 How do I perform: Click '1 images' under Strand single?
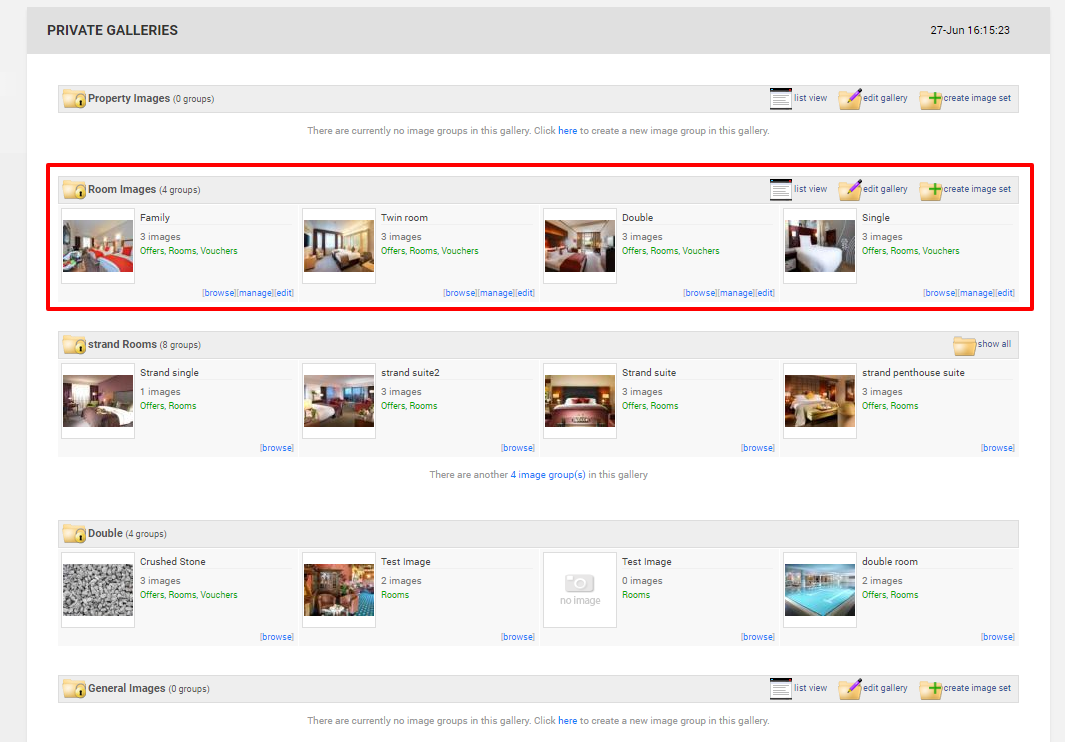160,392
